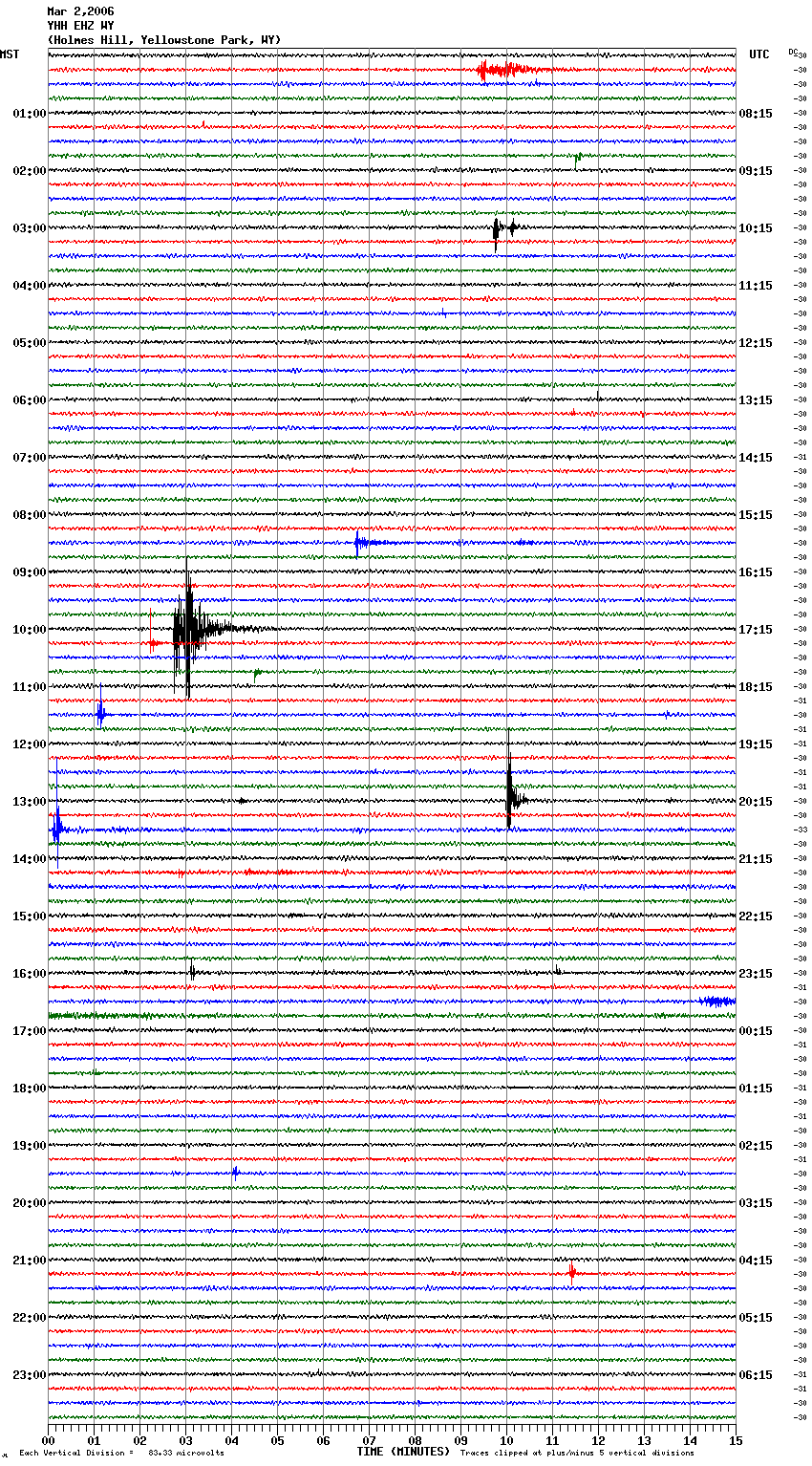Click the red spike below the 21:00 trace
This screenshot has width=812, height=1466.
[x=571, y=1272]
